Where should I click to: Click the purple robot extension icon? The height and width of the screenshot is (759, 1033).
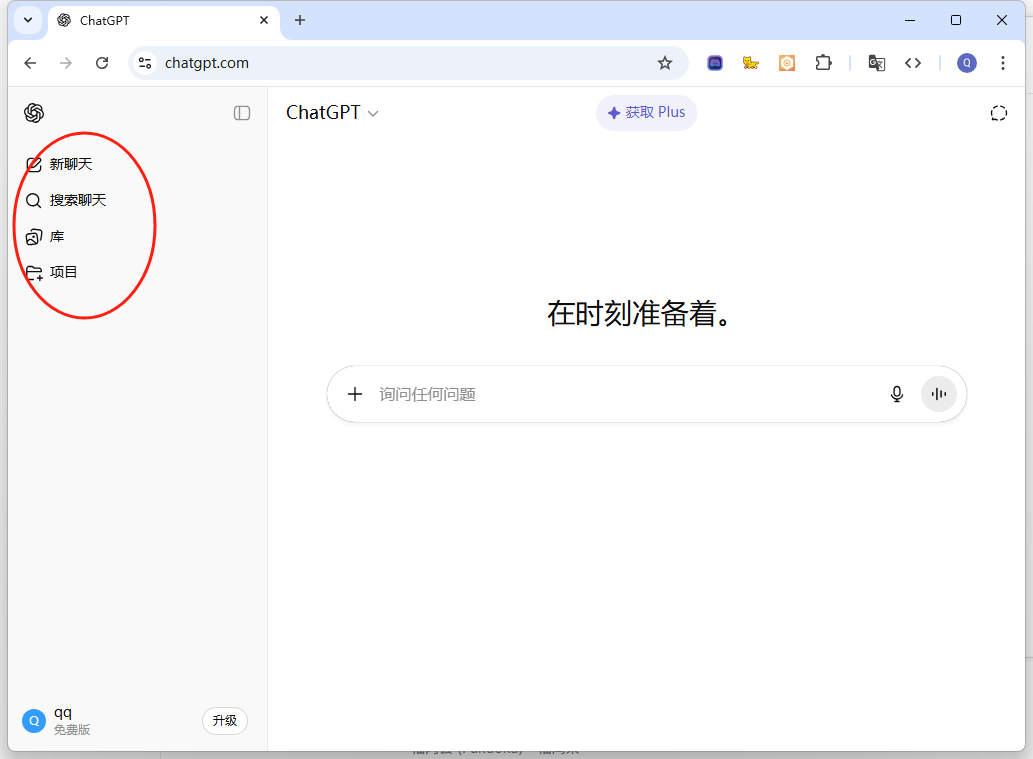pyautogui.click(x=715, y=63)
